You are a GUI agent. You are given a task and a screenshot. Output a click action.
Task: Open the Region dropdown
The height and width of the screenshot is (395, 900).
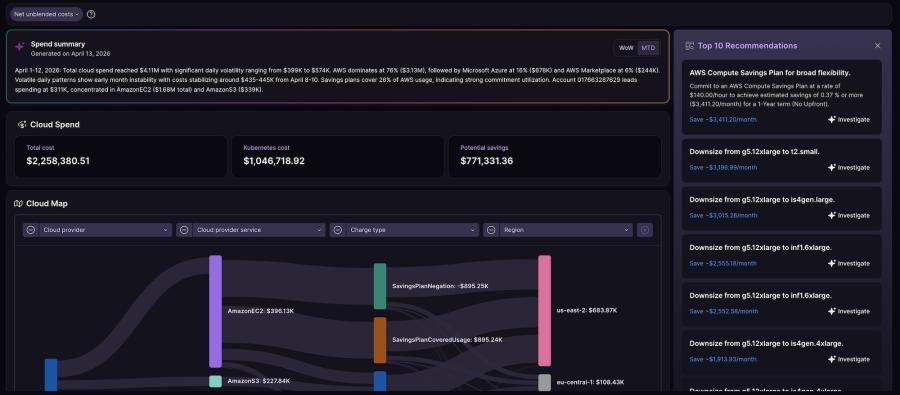click(566, 230)
